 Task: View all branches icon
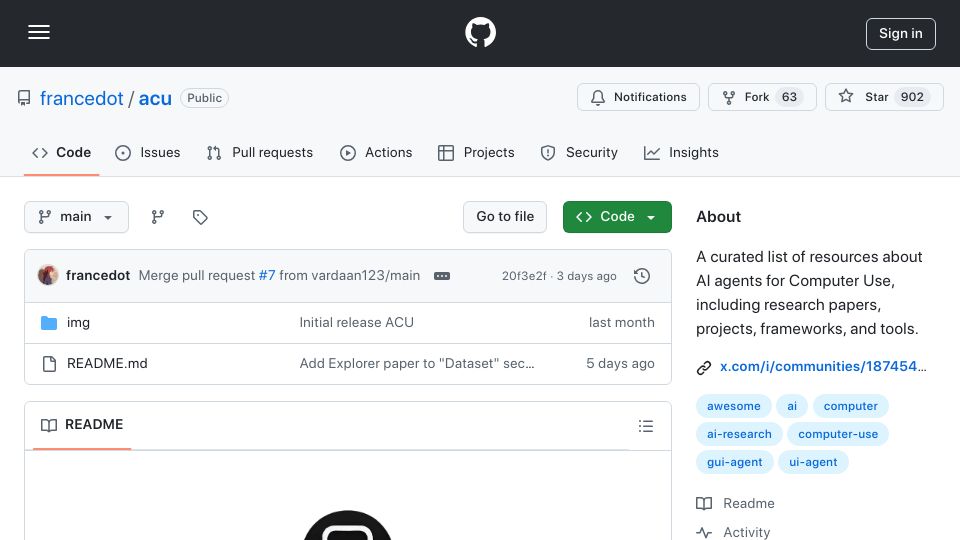coord(158,217)
